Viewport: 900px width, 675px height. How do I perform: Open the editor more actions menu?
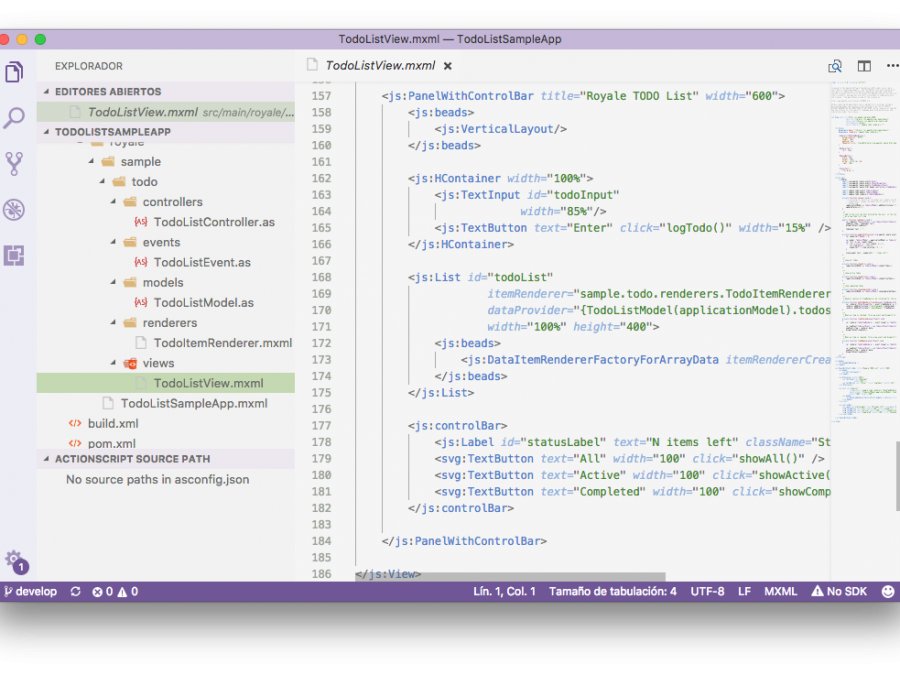[888, 66]
